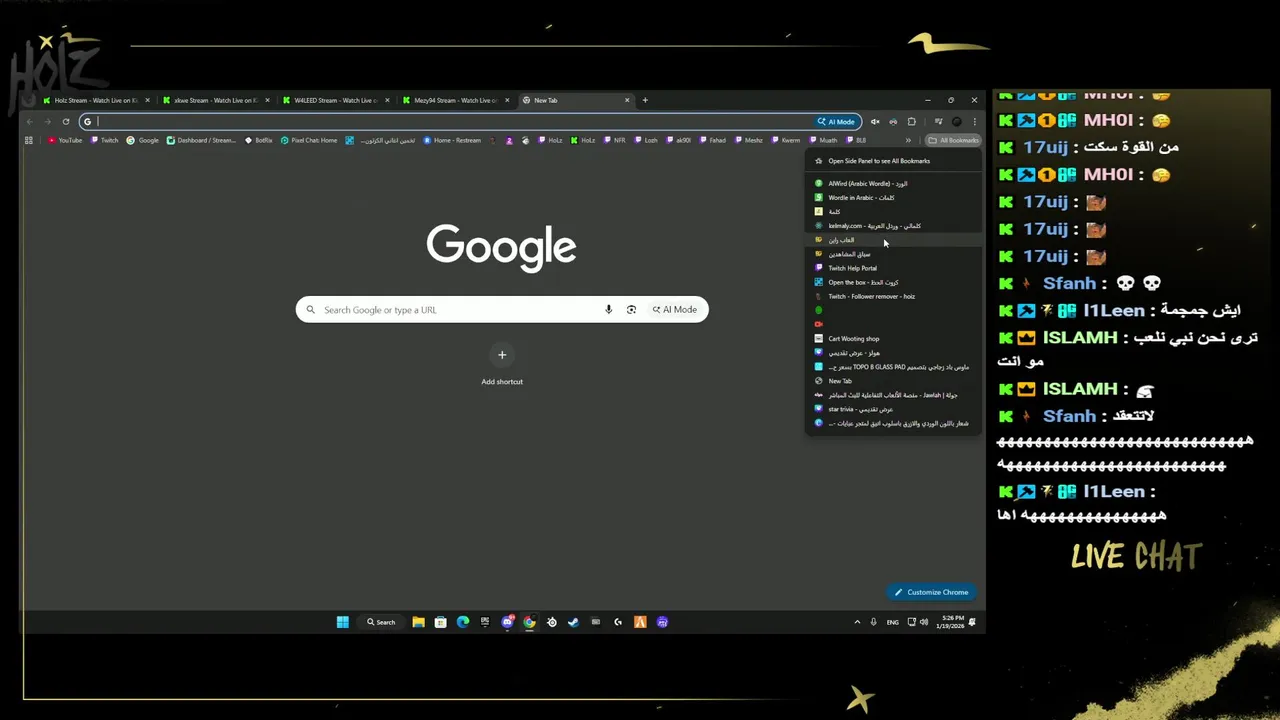Screen dimensions: 1280x720
Task: Click the browser back arrow
Action: point(30,122)
